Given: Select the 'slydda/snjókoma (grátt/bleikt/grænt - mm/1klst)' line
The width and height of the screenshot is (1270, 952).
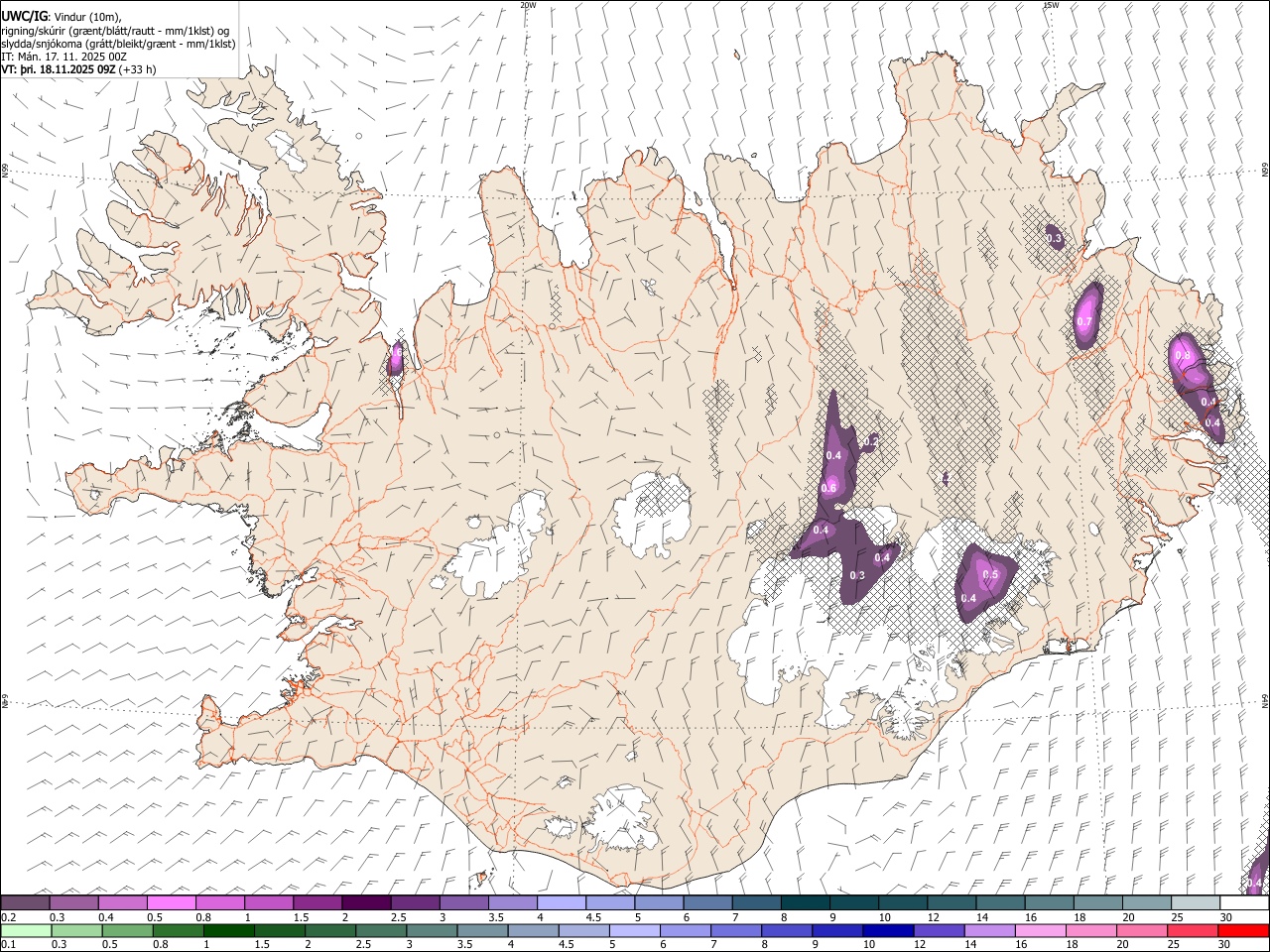Looking at the screenshot, I should coord(118,44).
